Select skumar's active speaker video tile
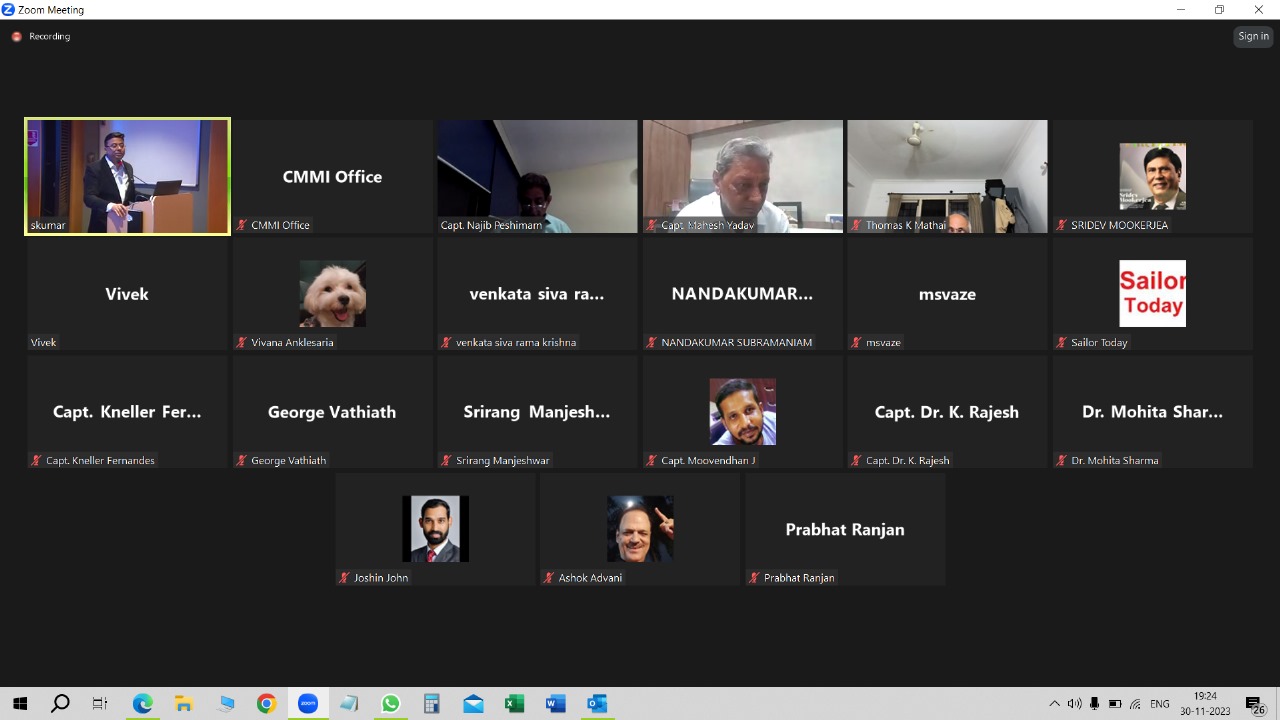This screenshot has height=720, width=1280. [x=128, y=177]
